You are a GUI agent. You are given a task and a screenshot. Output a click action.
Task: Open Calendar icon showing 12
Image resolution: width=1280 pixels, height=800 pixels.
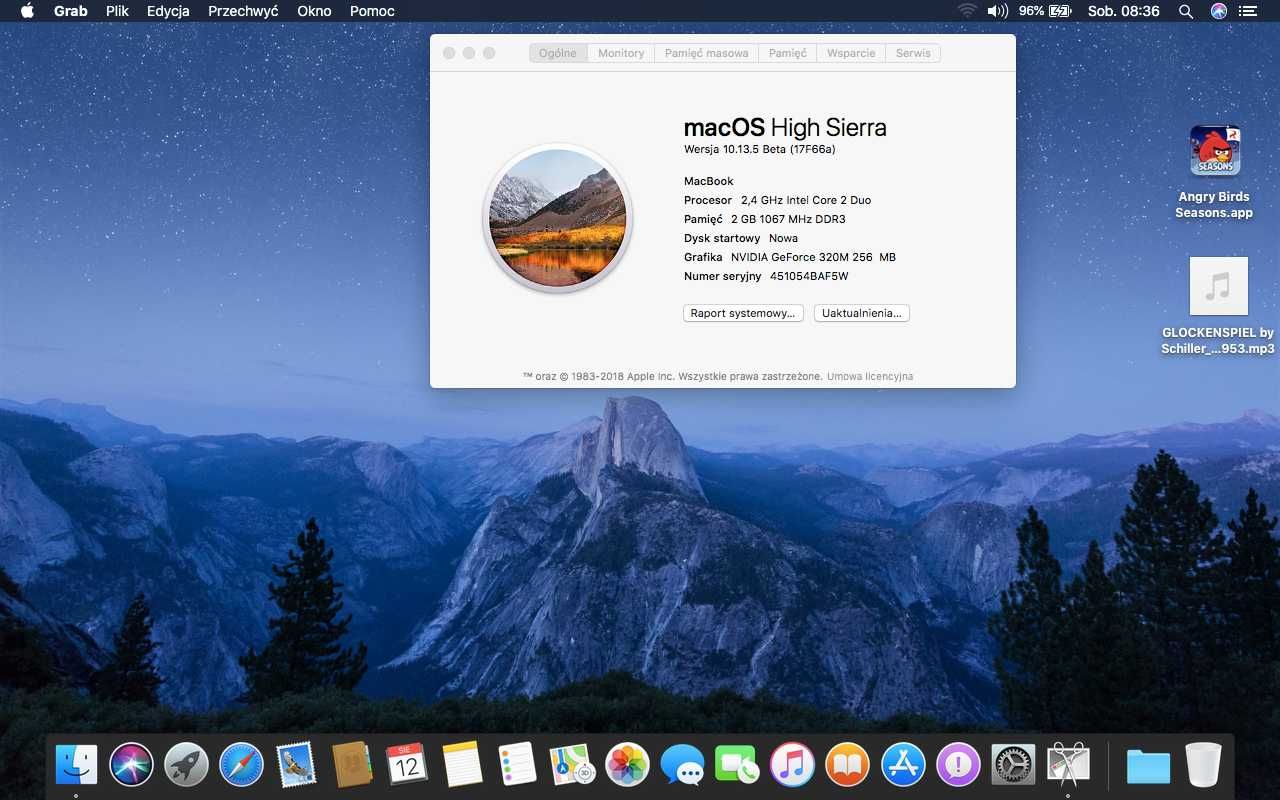pos(407,765)
